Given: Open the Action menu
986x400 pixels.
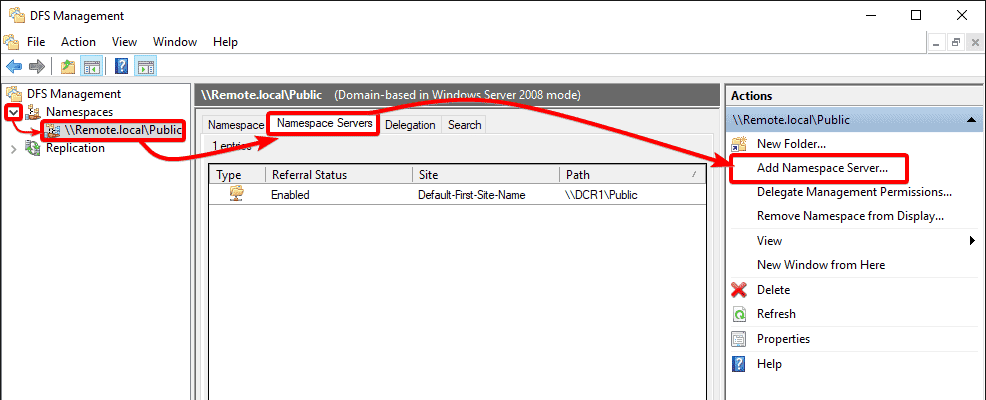Looking at the screenshot, I should tap(79, 42).
